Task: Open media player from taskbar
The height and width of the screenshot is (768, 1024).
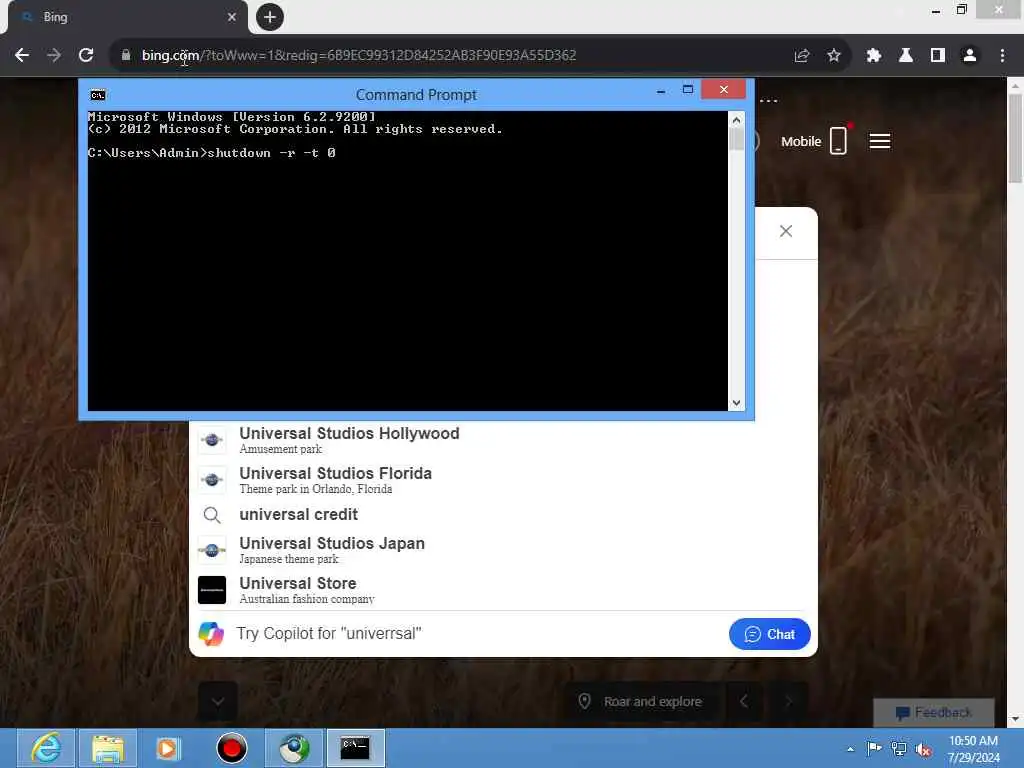Action: click(x=168, y=748)
